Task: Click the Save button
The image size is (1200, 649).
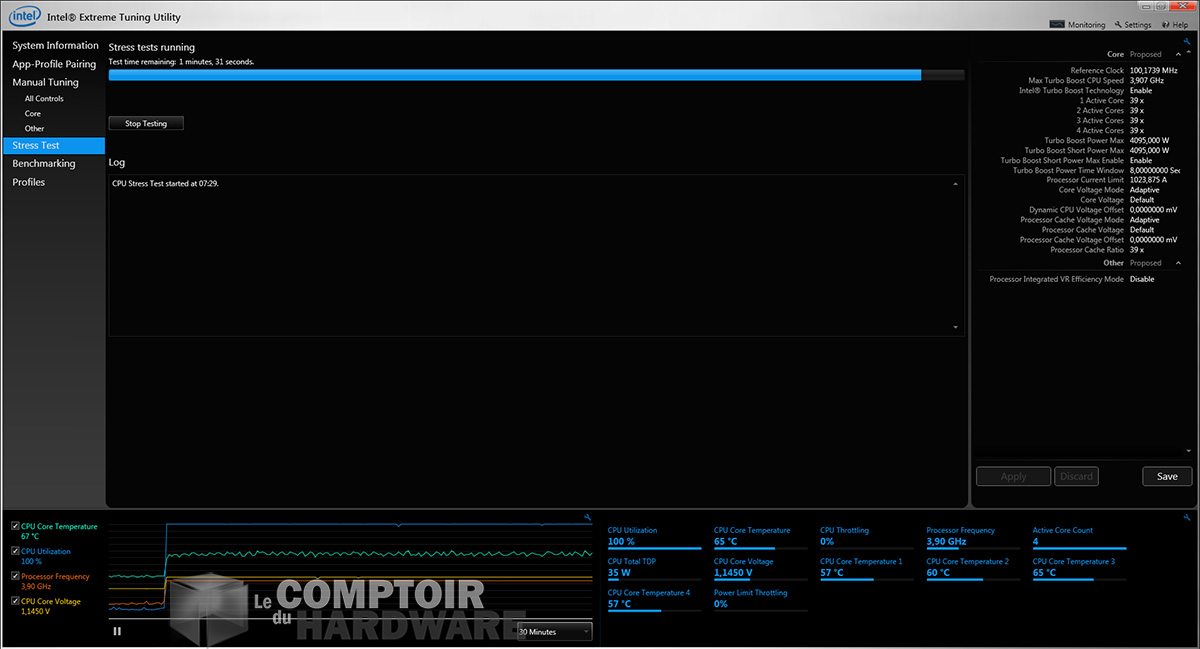Action: pyautogui.click(x=1167, y=477)
